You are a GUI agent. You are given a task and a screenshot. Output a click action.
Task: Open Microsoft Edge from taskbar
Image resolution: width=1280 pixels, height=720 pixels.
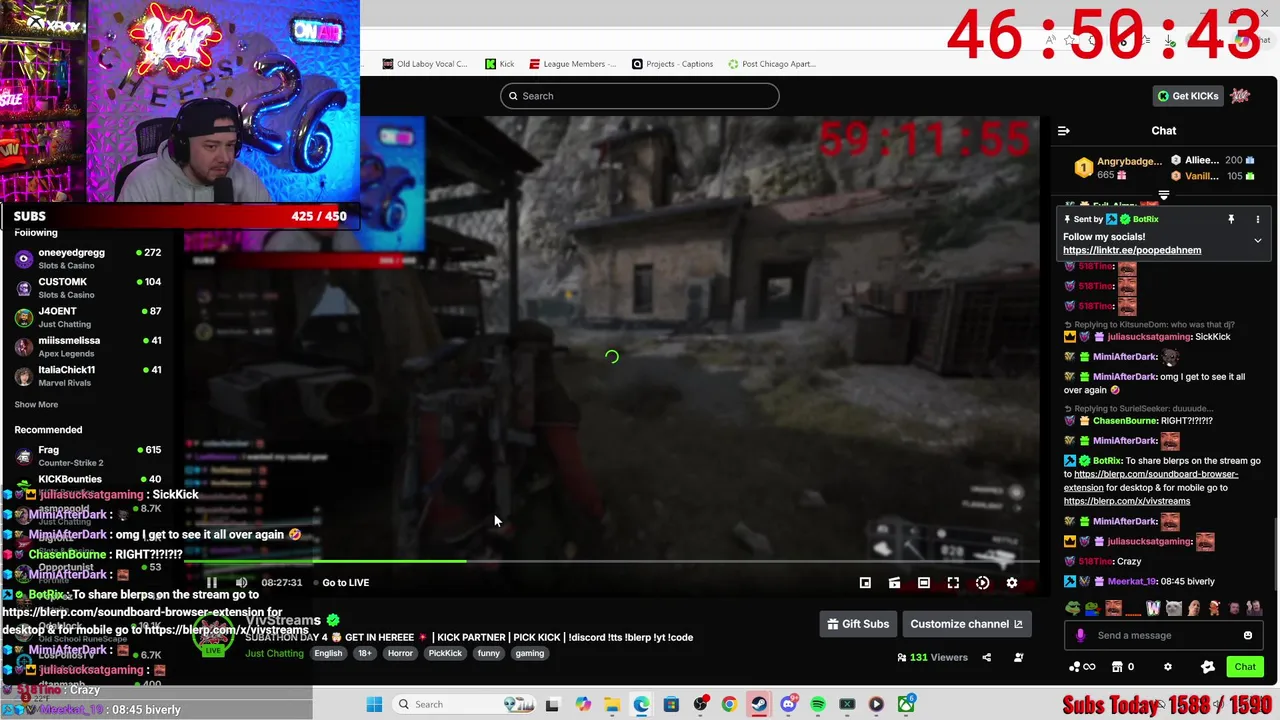point(641,705)
